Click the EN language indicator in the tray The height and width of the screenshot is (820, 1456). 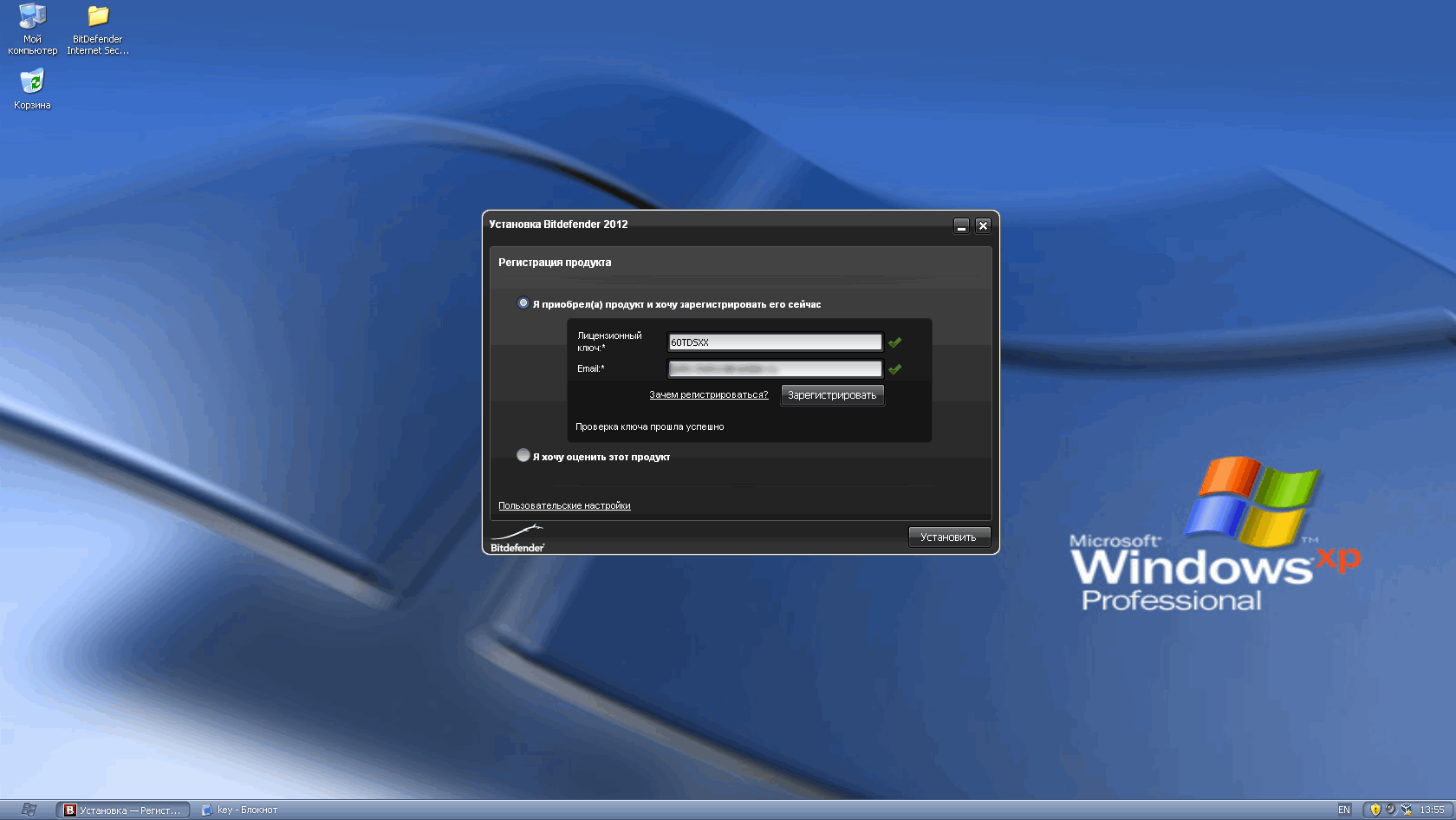tap(1344, 810)
